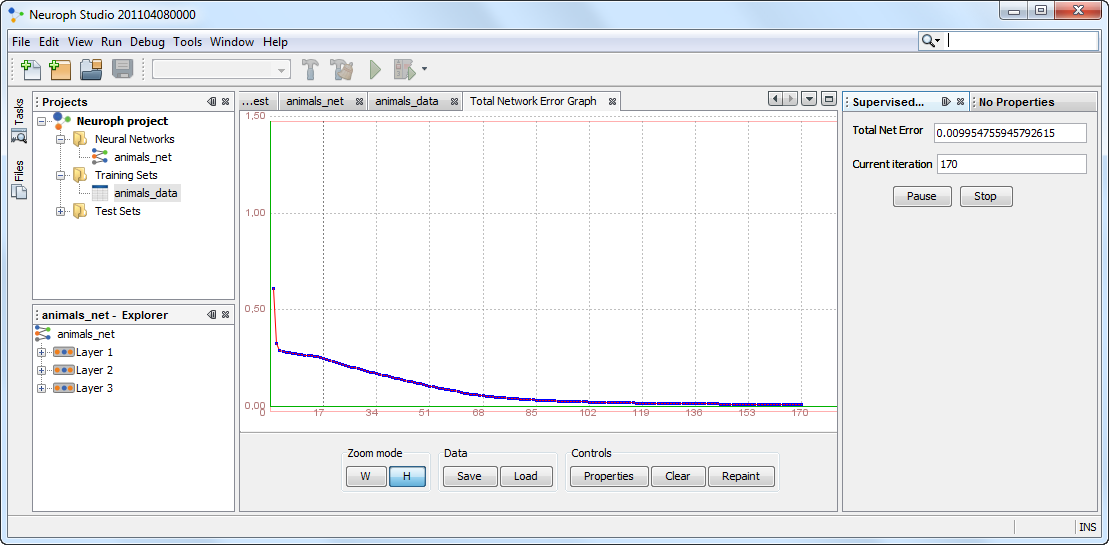This screenshot has height=545, width=1109.
Task: Click the New File toolbar icon
Action: [x=31, y=69]
